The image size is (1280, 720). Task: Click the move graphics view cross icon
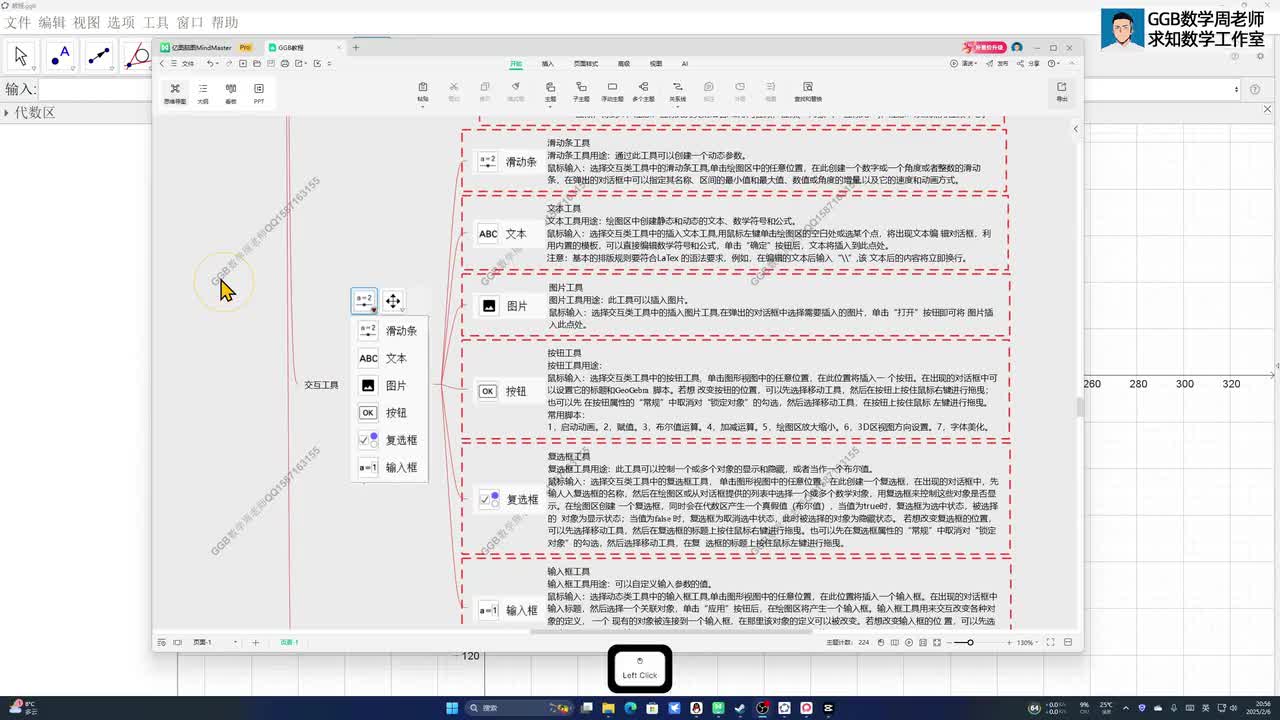tap(393, 301)
